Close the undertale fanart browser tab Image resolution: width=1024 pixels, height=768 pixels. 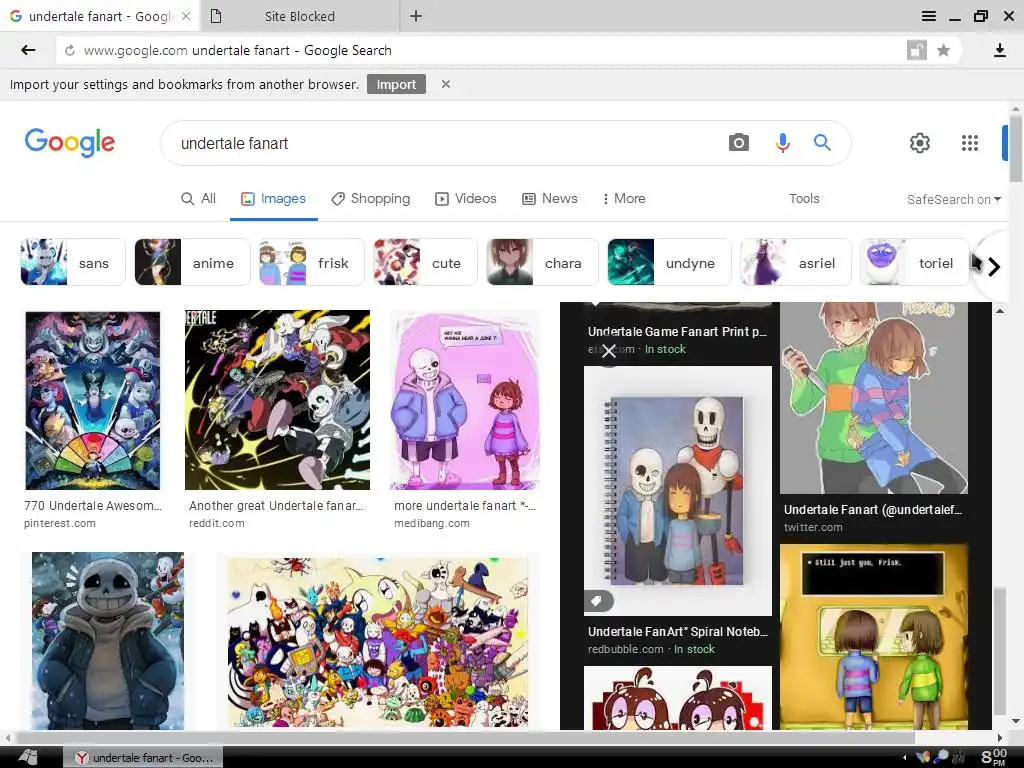click(186, 16)
